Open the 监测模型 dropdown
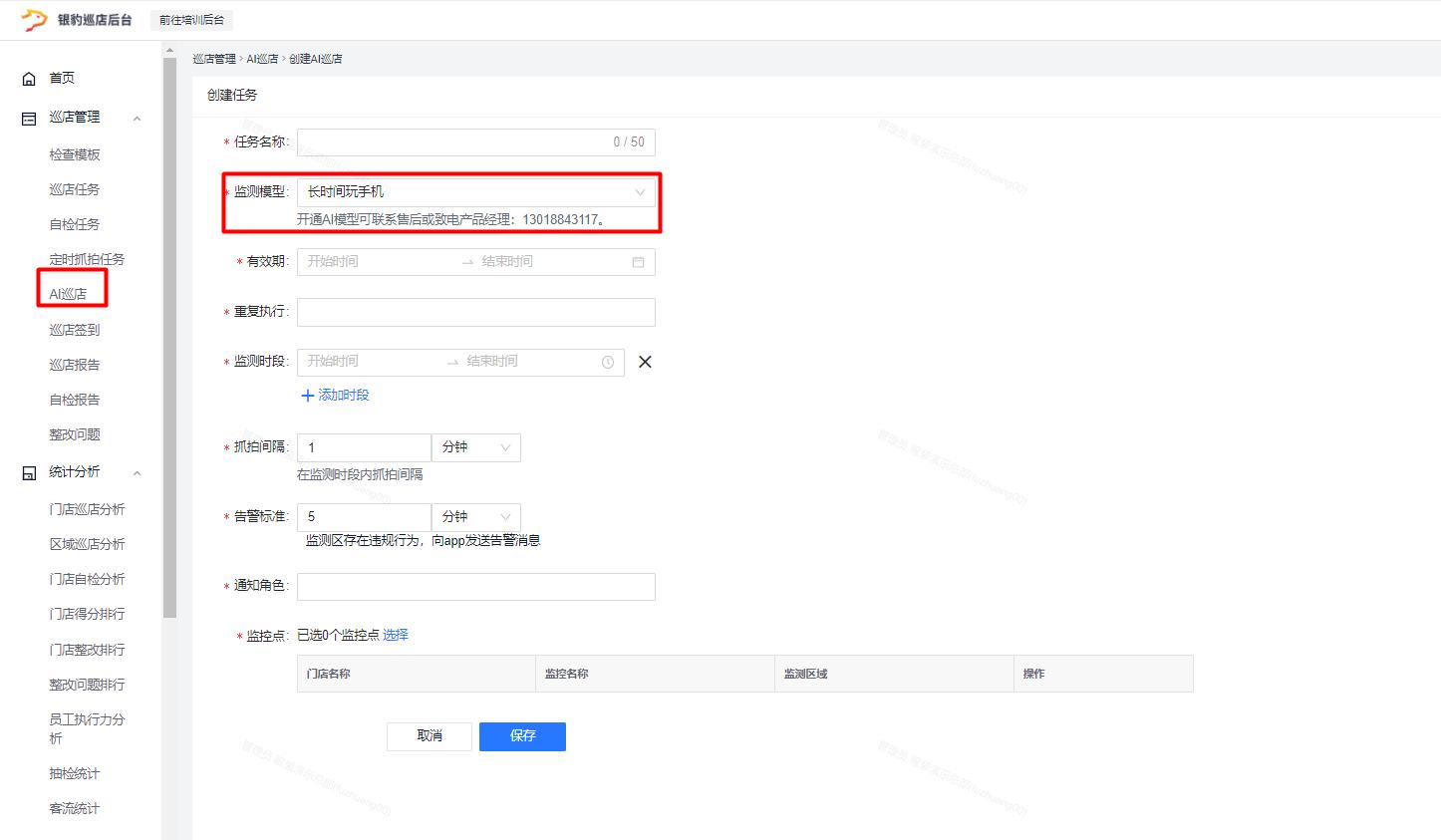The width and height of the screenshot is (1441, 840). coord(475,192)
